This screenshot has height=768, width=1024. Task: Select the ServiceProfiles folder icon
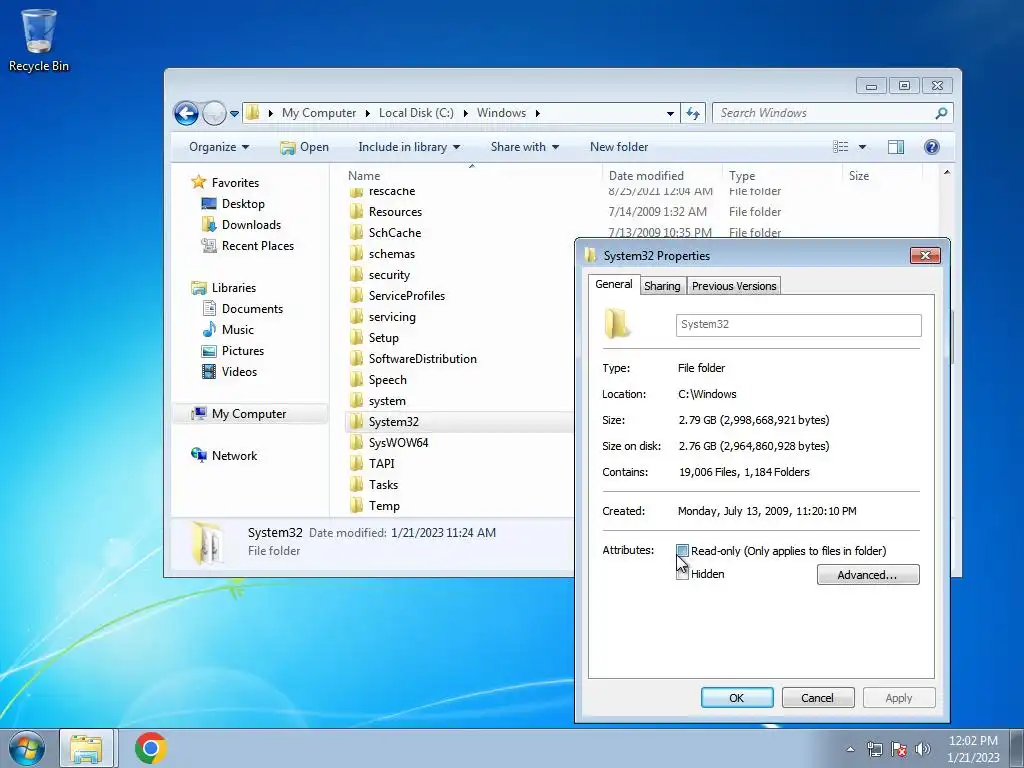[x=357, y=296]
